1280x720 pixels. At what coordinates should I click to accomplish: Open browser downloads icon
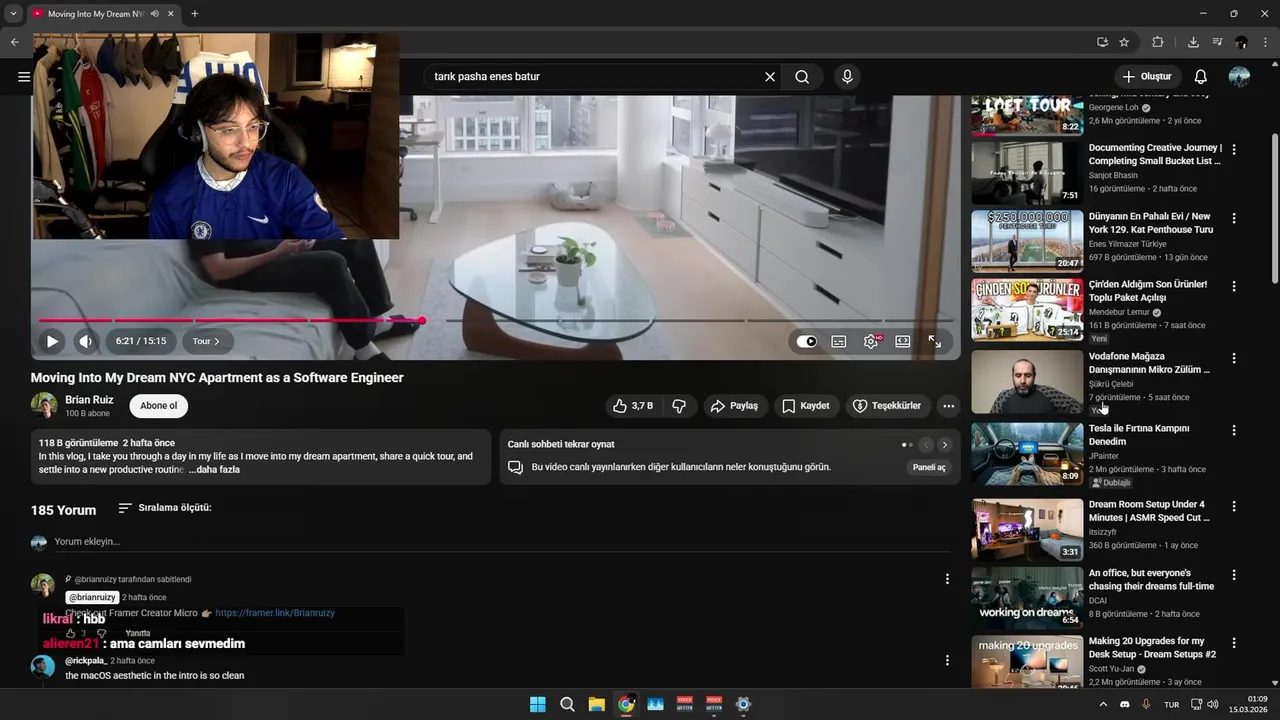tap(1193, 42)
